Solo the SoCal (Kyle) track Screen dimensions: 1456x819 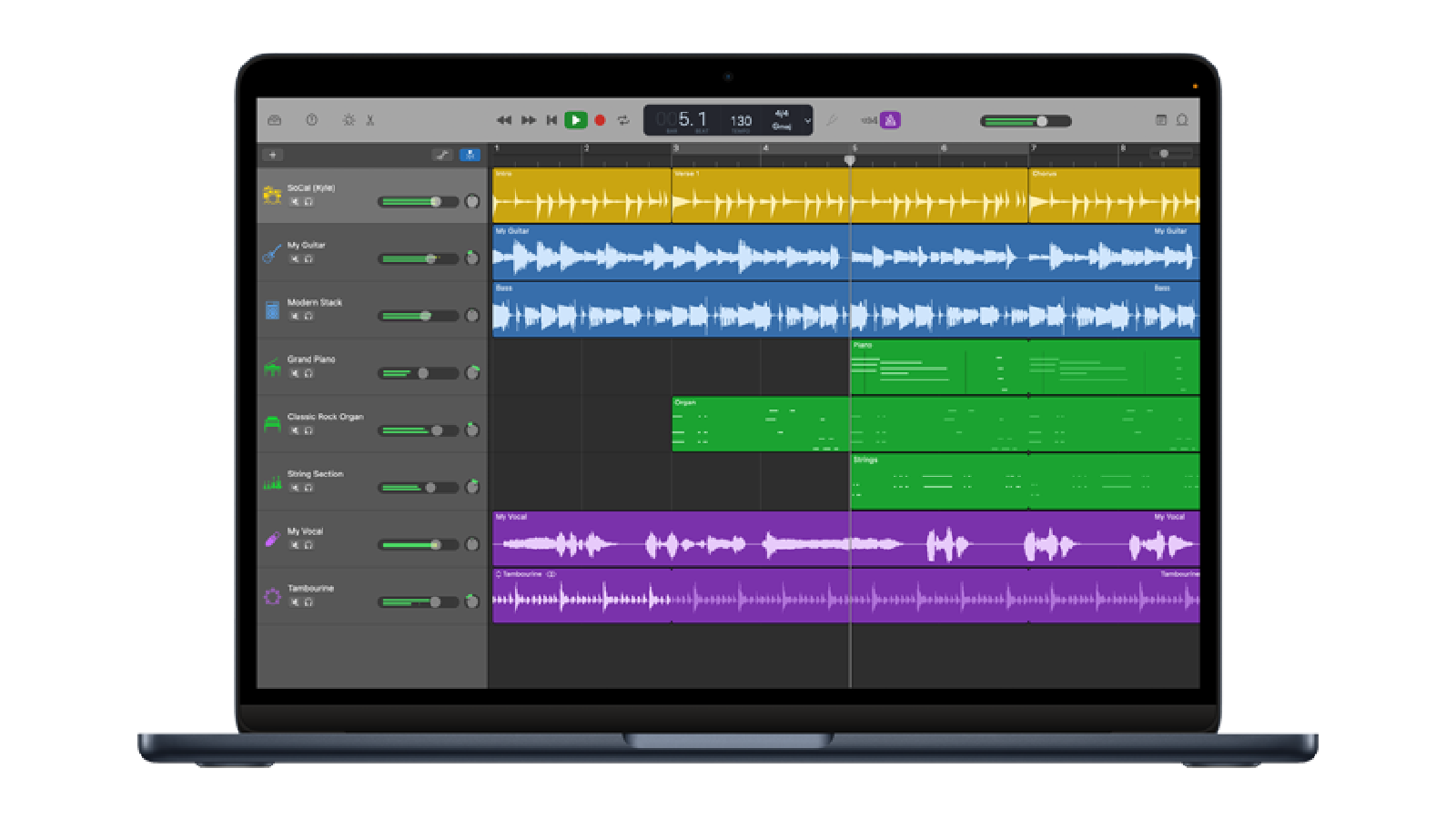308,202
